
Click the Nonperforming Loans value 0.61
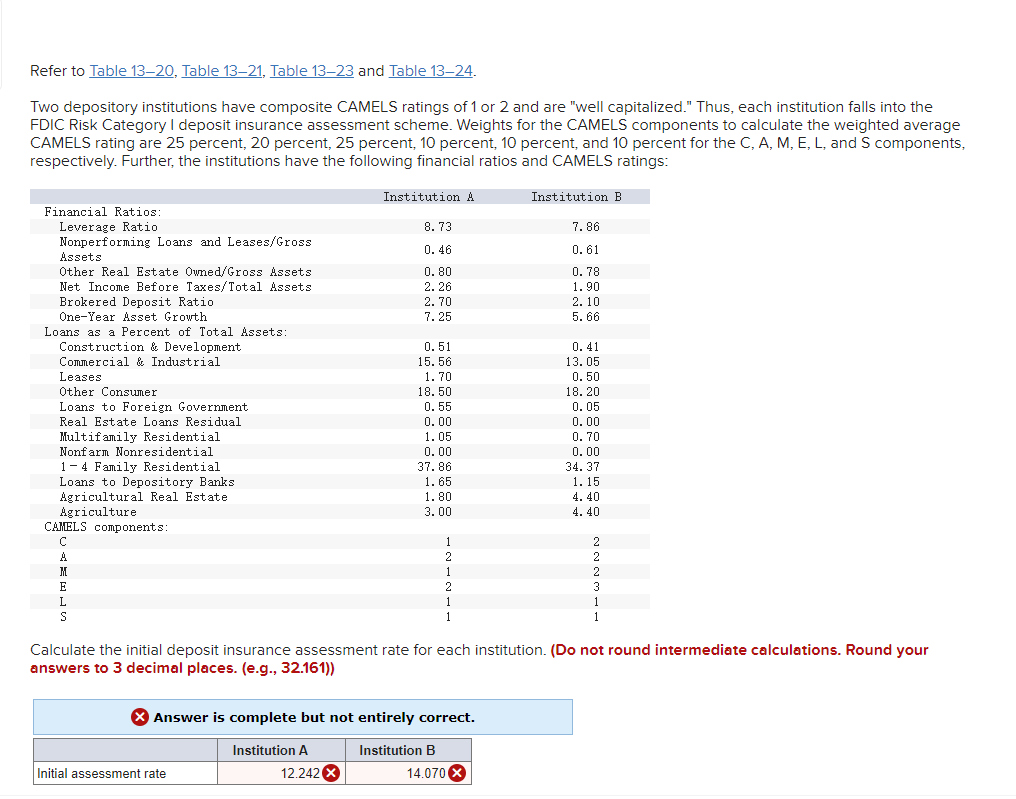tap(586, 249)
